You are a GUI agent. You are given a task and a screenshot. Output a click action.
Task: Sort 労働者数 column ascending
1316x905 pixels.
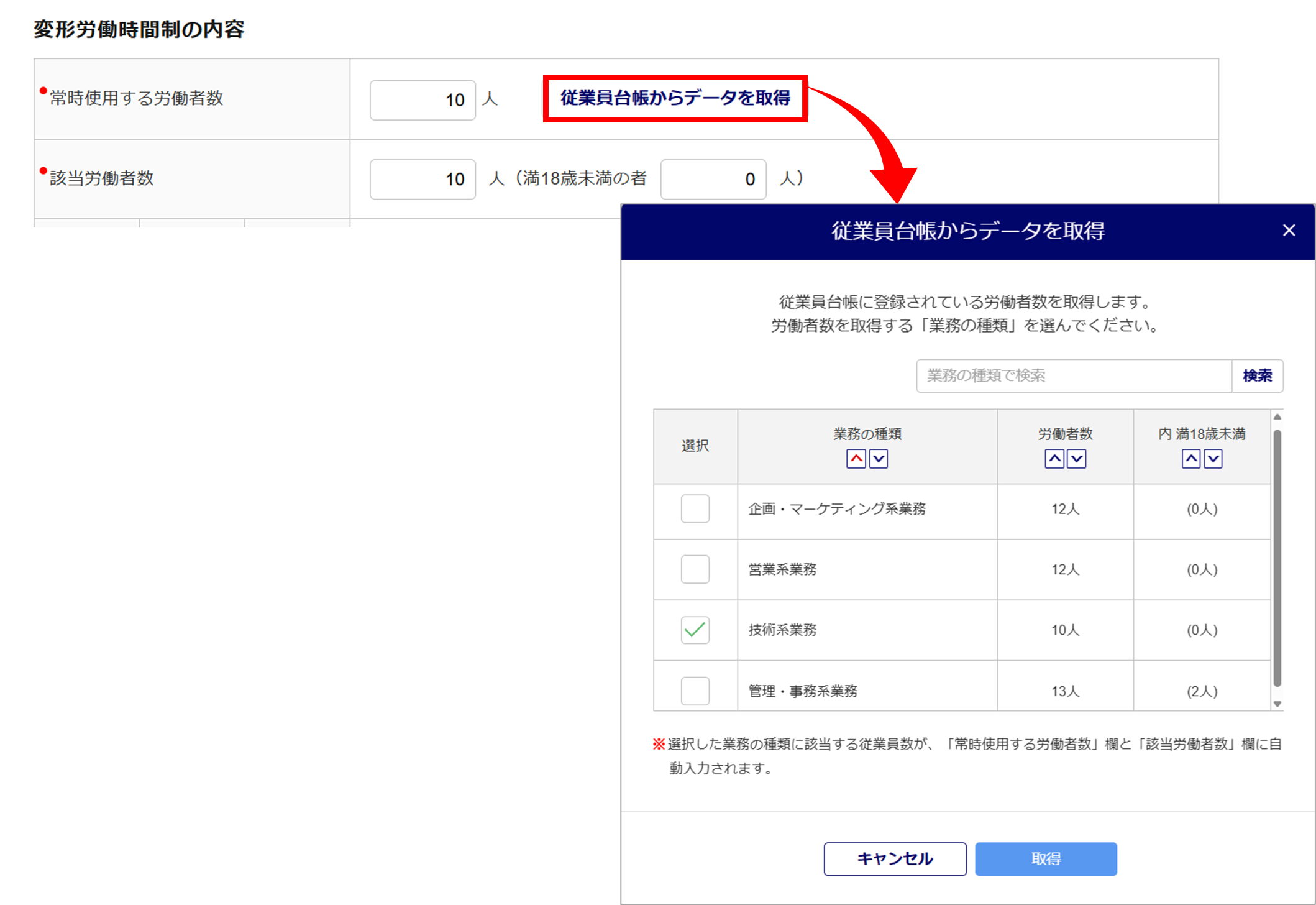click(x=1054, y=459)
